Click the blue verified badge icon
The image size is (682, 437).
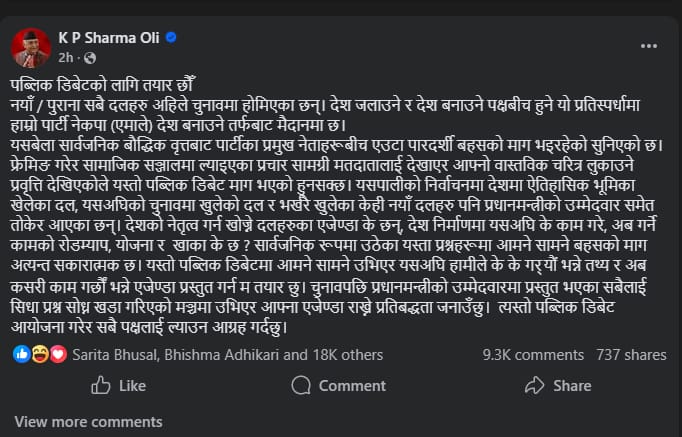pyautogui.click(x=170, y=38)
